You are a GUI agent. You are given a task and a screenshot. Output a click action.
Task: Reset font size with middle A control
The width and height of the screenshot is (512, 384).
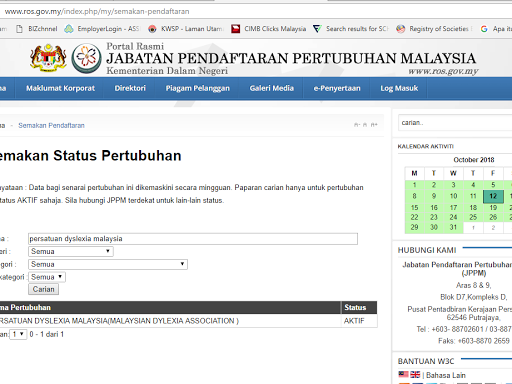pos(365,125)
